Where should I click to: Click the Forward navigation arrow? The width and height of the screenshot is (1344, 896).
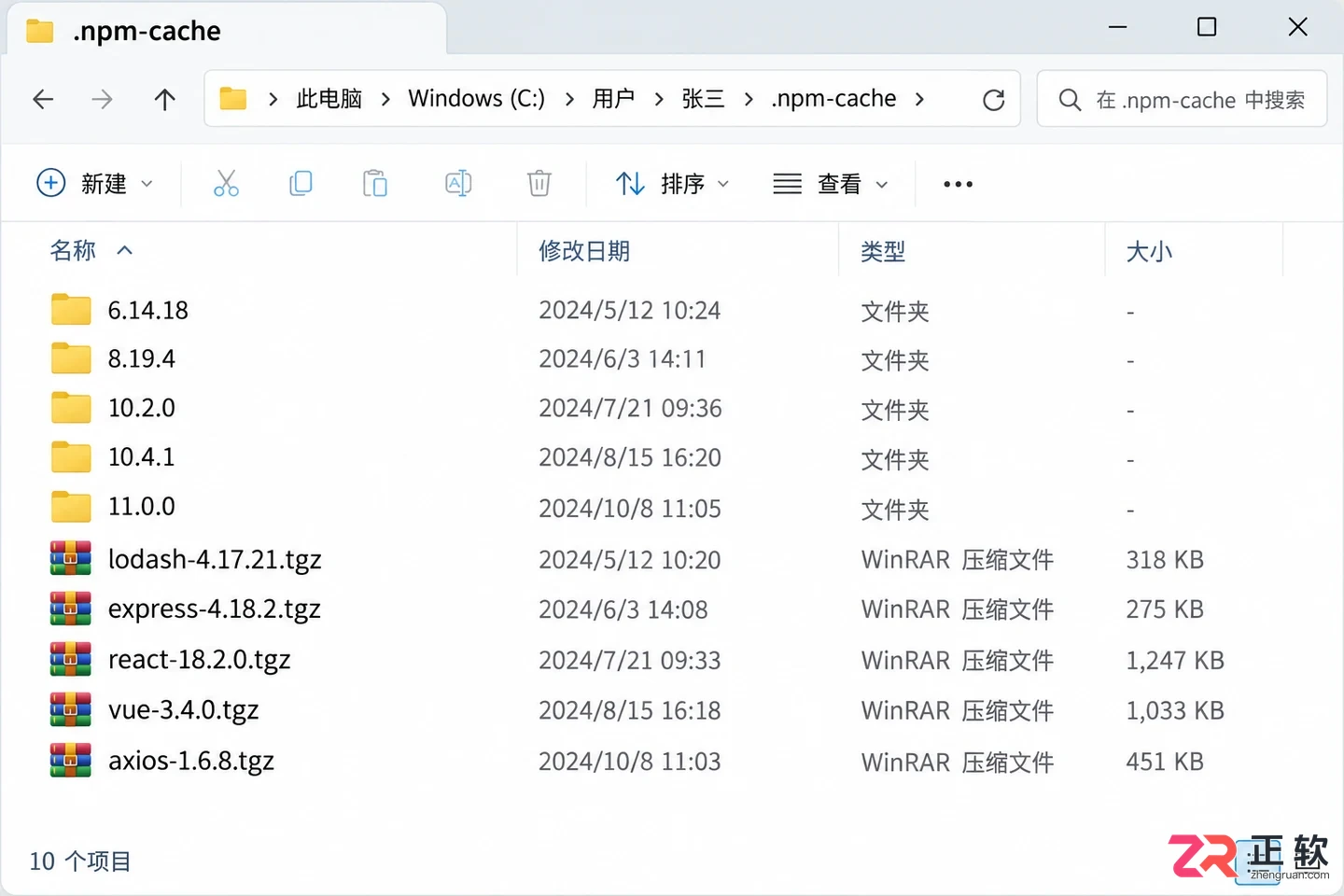tap(102, 99)
